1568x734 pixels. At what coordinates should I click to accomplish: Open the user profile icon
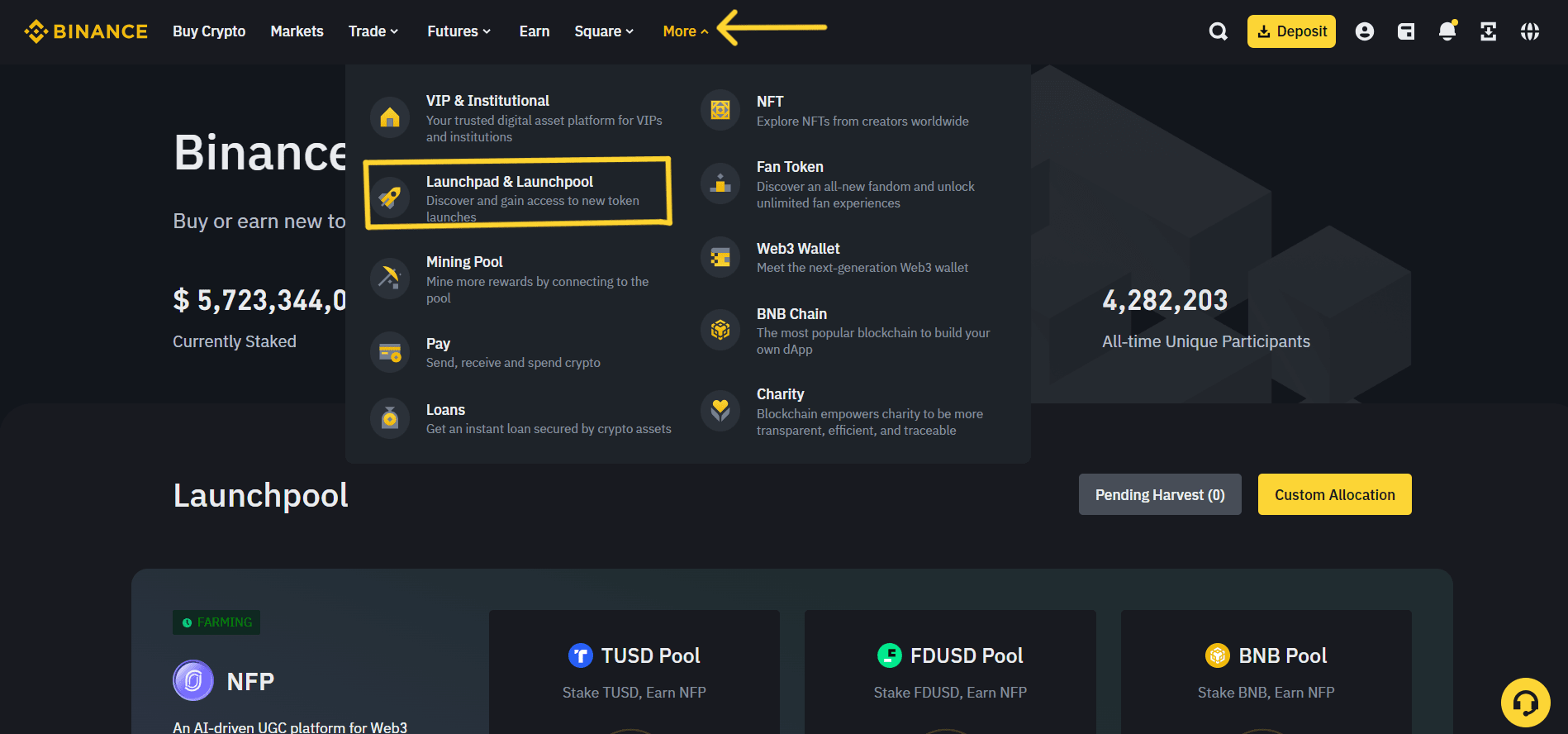point(1365,31)
